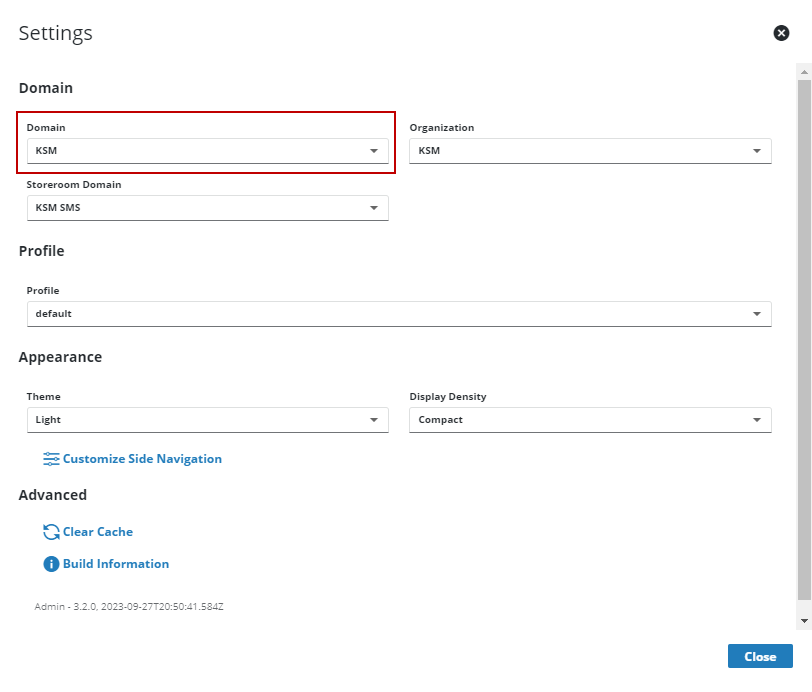This screenshot has width=812, height=692.
Task: Click the info icon beside Build Information
Action: pos(51,564)
